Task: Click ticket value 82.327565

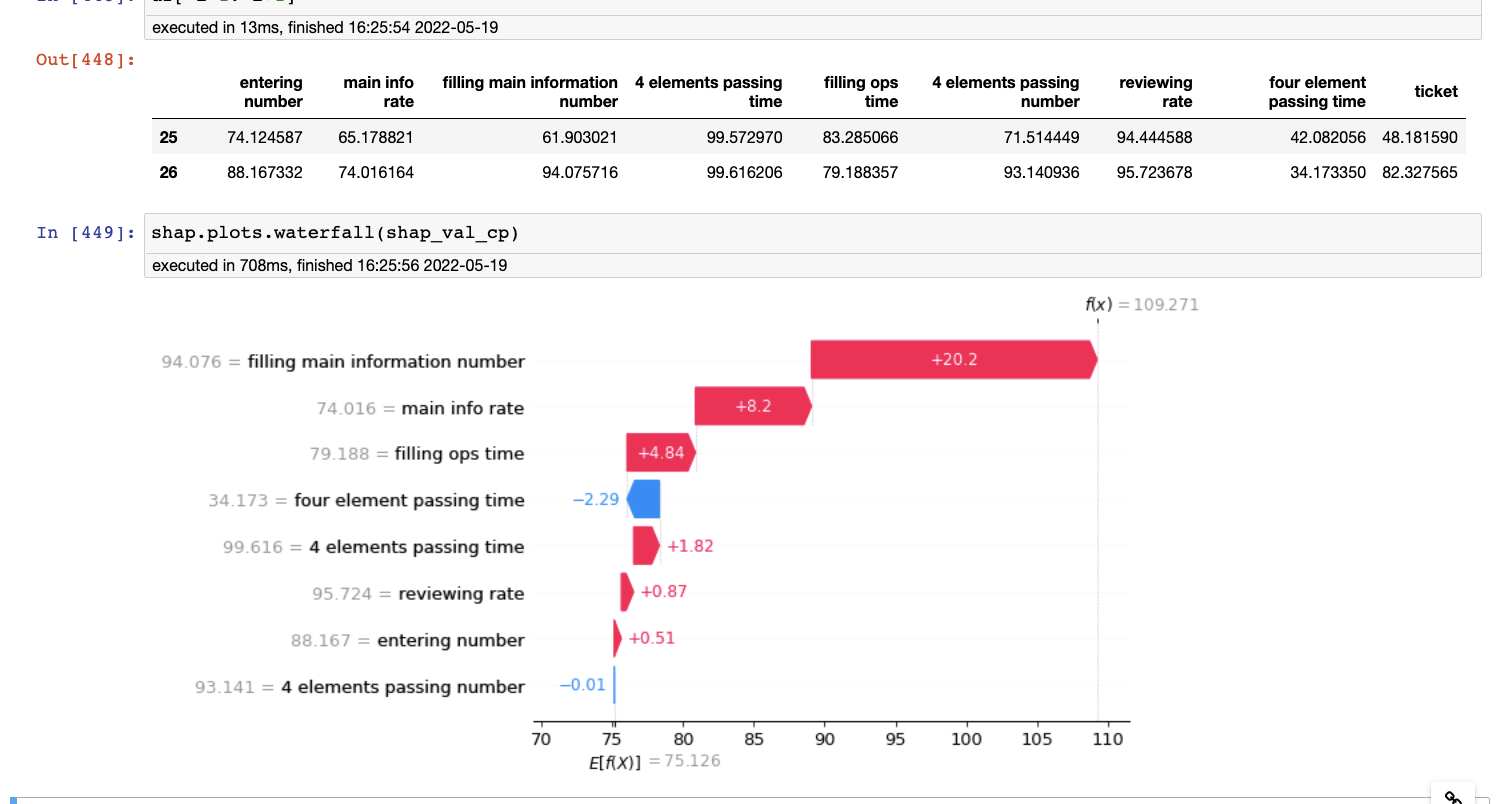Action: tap(1420, 172)
